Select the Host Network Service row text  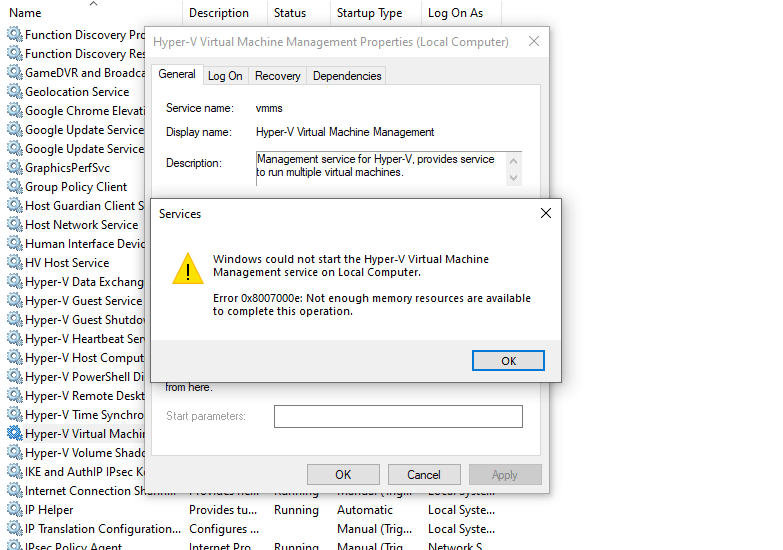pyautogui.click(x=82, y=225)
